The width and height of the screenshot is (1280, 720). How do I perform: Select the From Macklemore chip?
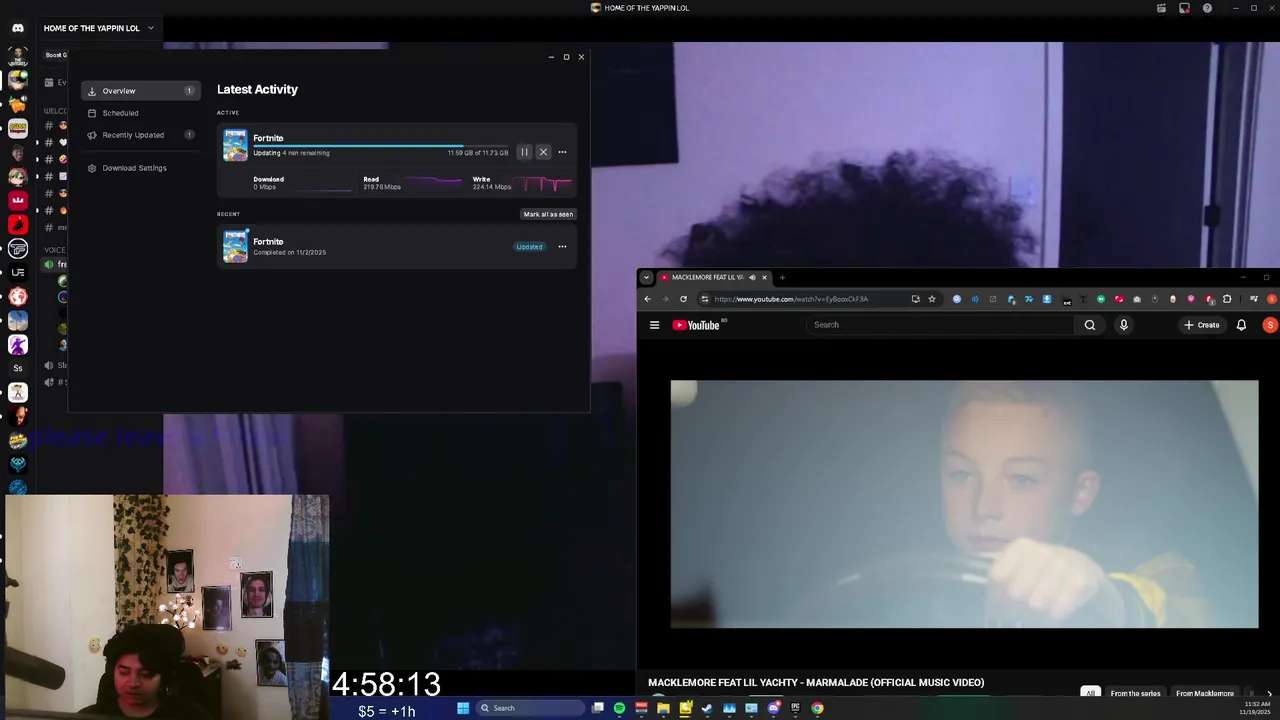coord(1204,693)
